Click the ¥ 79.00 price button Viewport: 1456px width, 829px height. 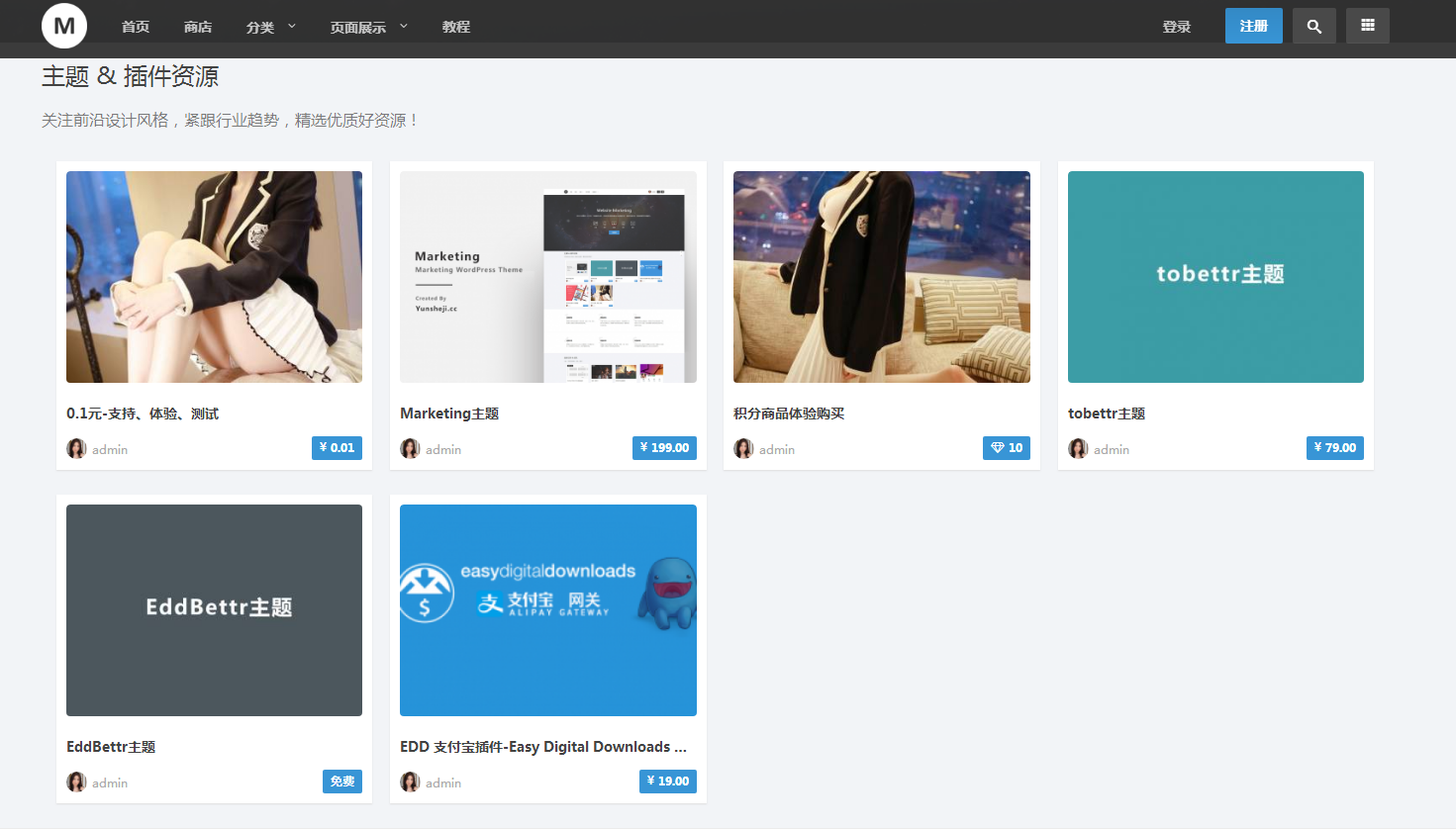coord(1335,448)
